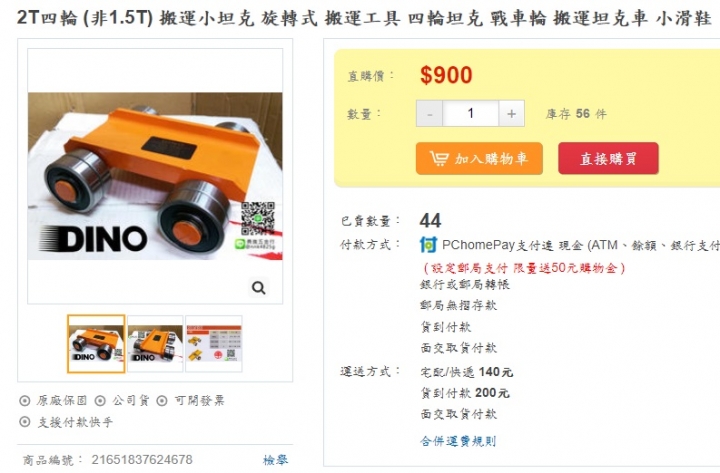Increase quantity with the plus button
Viewport: 720px width, 473px height.
(x=511, y=113)
